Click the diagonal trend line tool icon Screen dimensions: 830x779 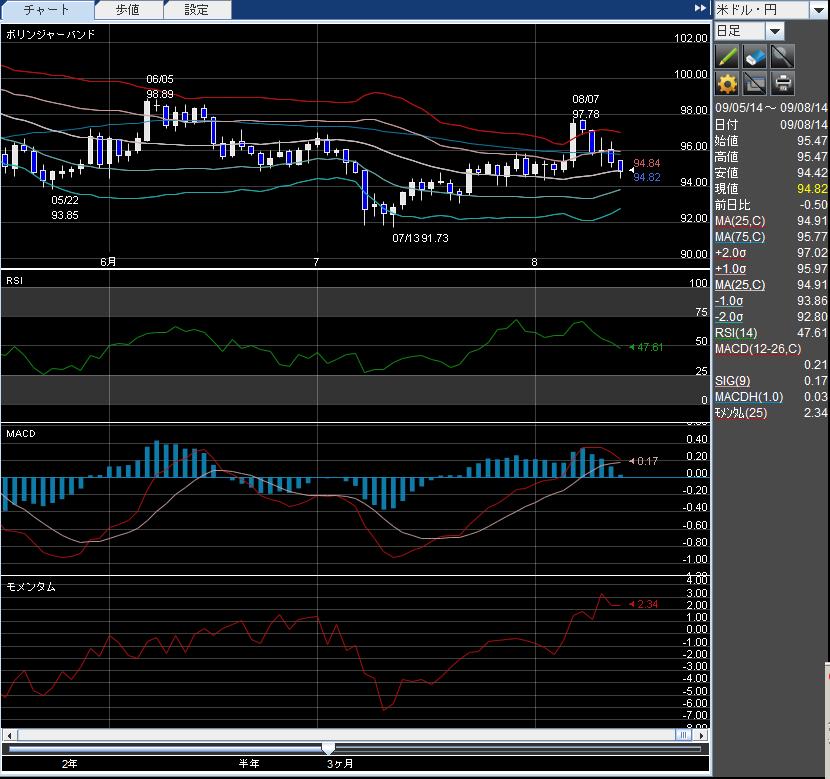coord(783,56)
